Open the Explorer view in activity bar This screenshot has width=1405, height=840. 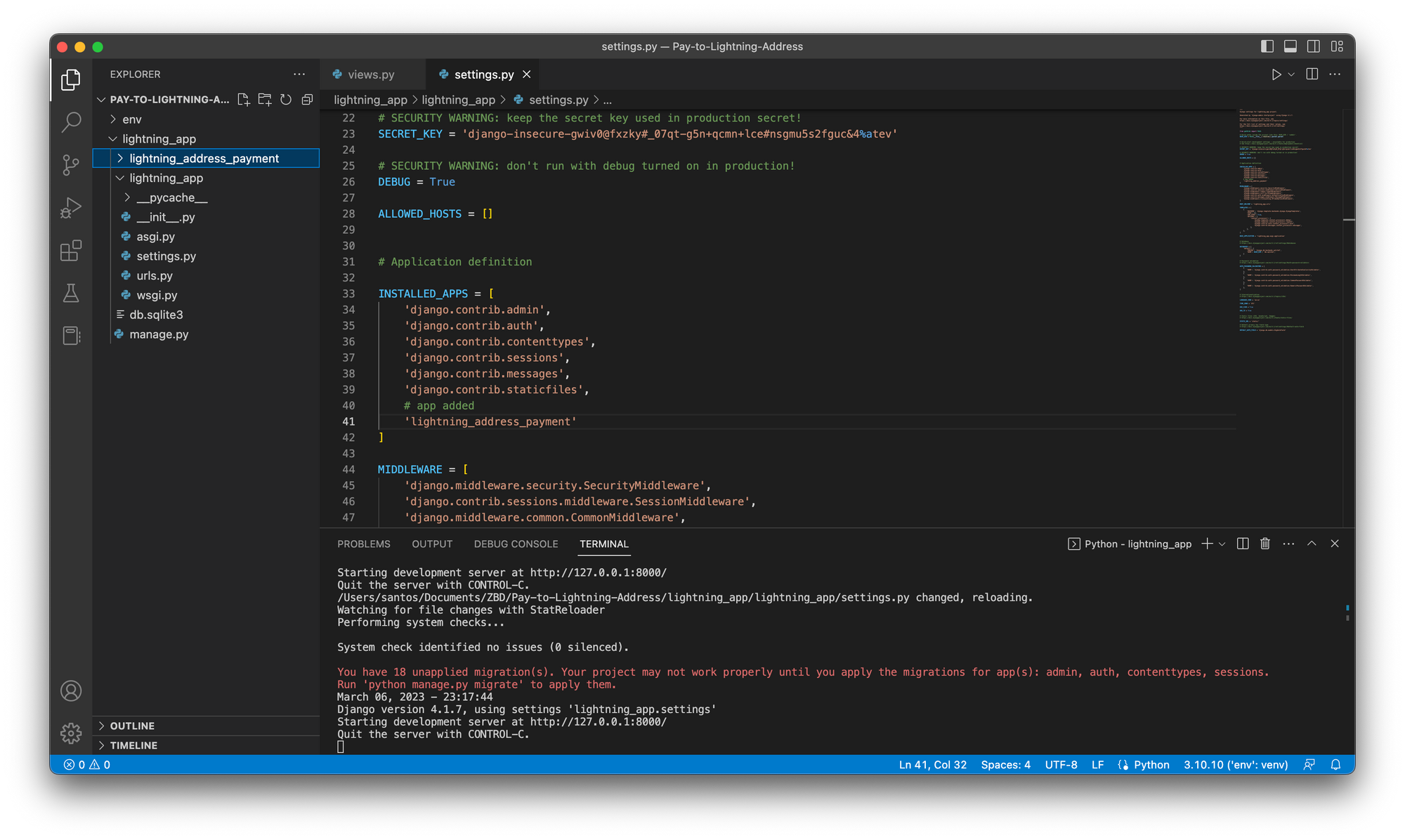(71, 79)
